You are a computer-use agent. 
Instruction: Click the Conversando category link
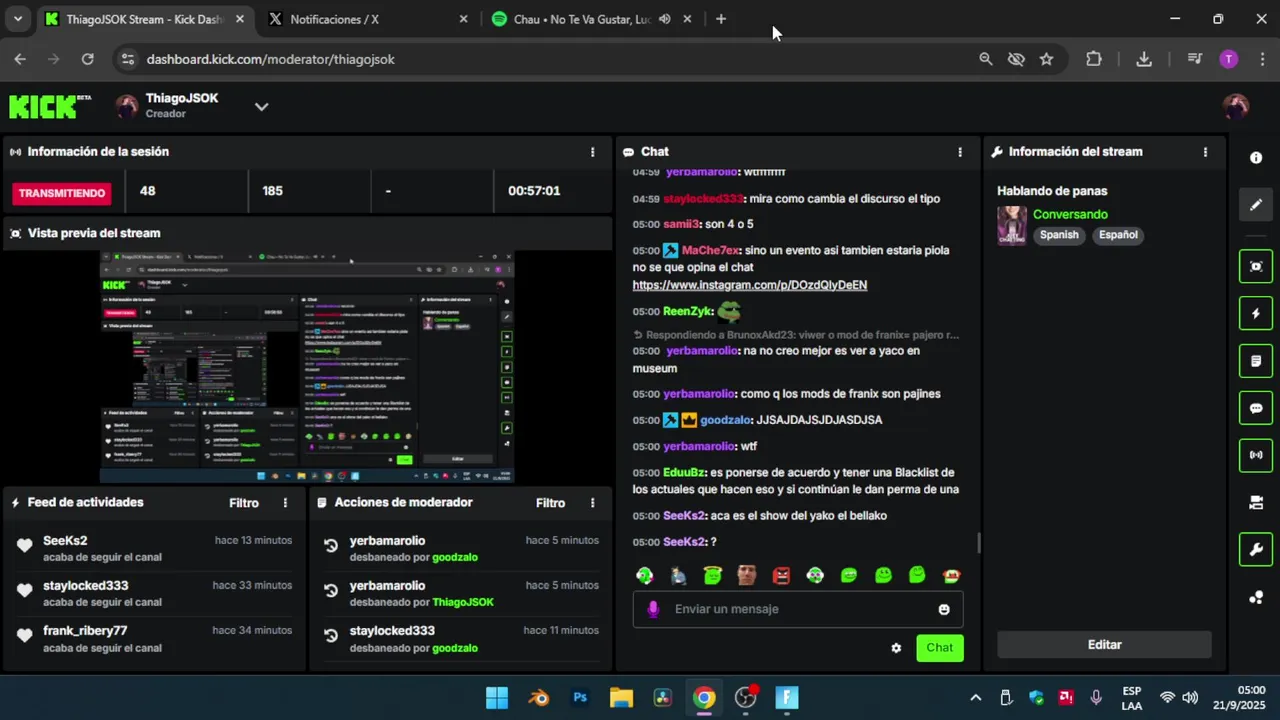click(1070, 214)
